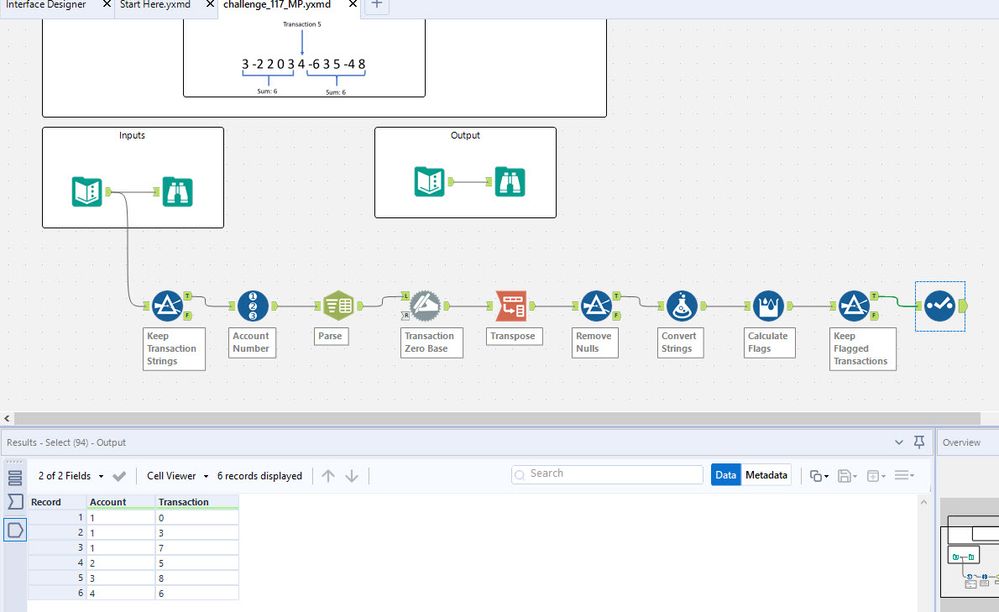Screen dimensions: 999x612
Task: Expand the 2 of 2 Fields dropdown
Action: [71, 476]
